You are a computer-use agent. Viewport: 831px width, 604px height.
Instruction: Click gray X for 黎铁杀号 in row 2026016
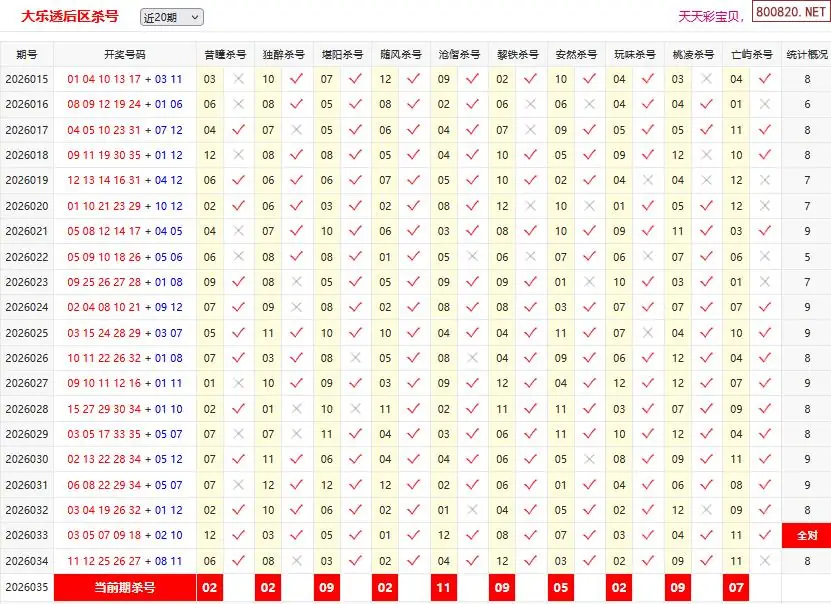[531, 104]
